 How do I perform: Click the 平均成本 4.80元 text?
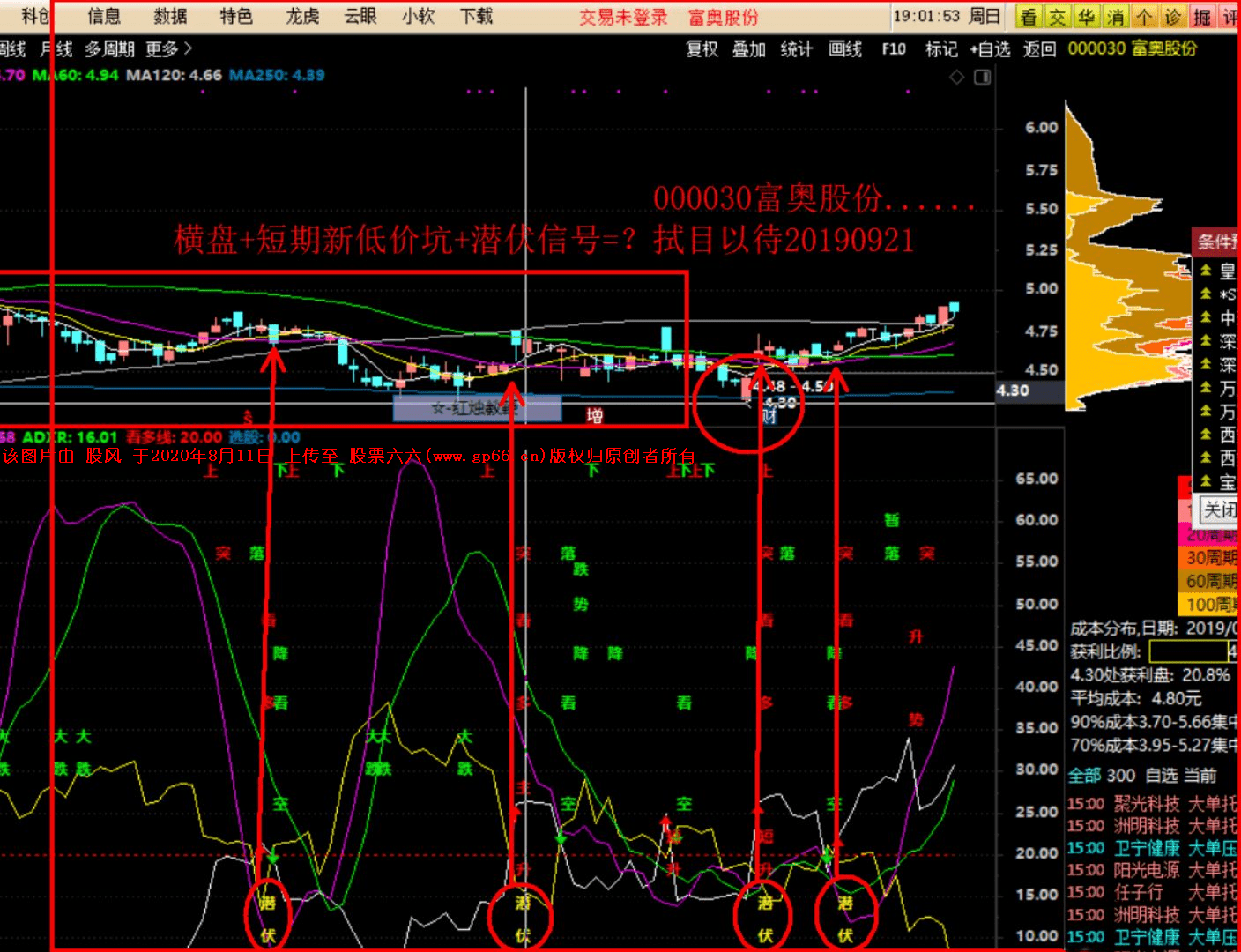click(x=1136, y=698)
